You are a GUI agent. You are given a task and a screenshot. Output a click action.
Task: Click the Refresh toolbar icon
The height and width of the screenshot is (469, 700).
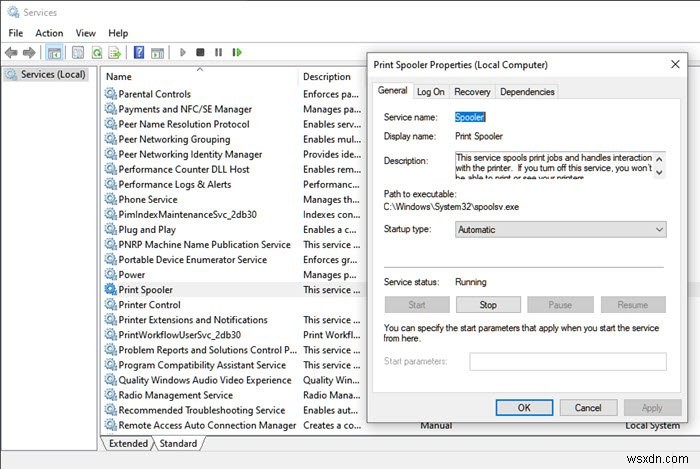point(97,52)
